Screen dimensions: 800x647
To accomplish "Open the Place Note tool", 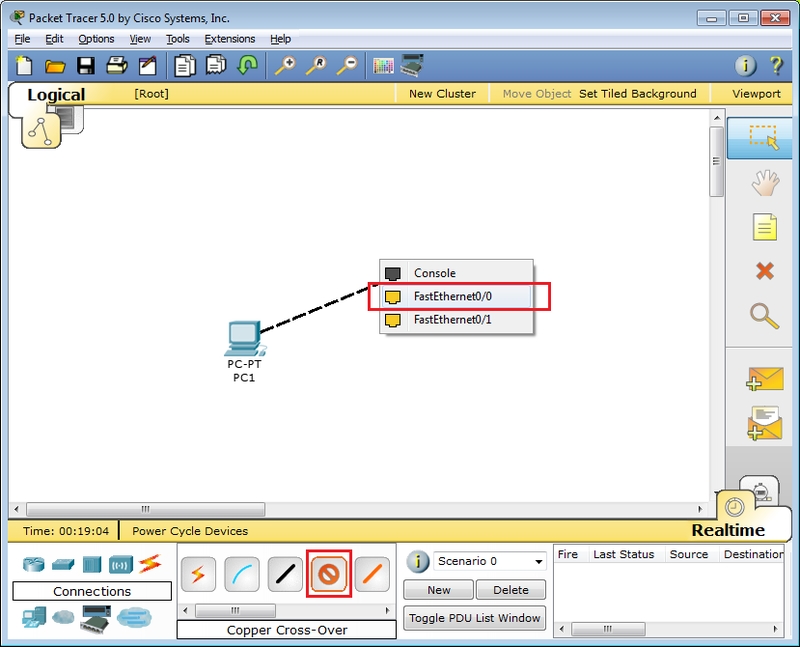I will pyautogui.click(x=764, y=227).
